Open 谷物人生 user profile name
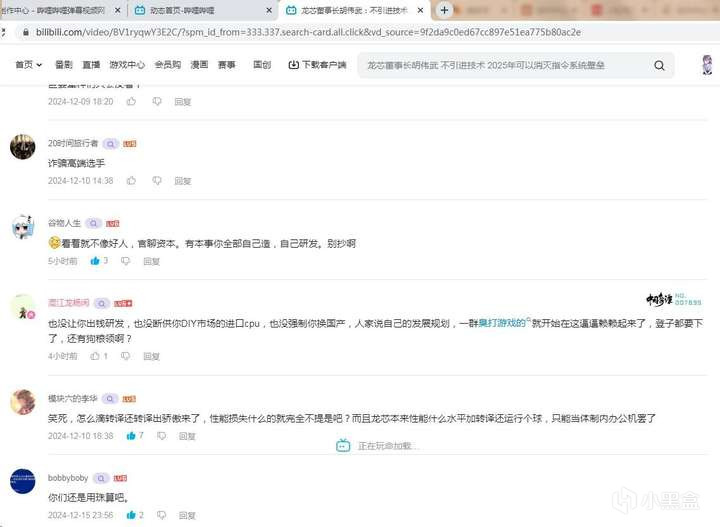This screenshot has width=720, height=527. (64, 223)
